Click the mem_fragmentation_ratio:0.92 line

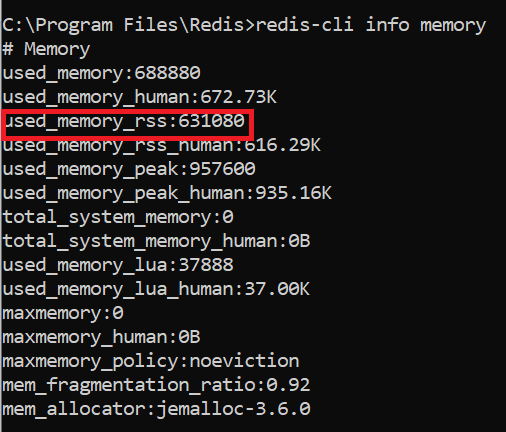156,385
